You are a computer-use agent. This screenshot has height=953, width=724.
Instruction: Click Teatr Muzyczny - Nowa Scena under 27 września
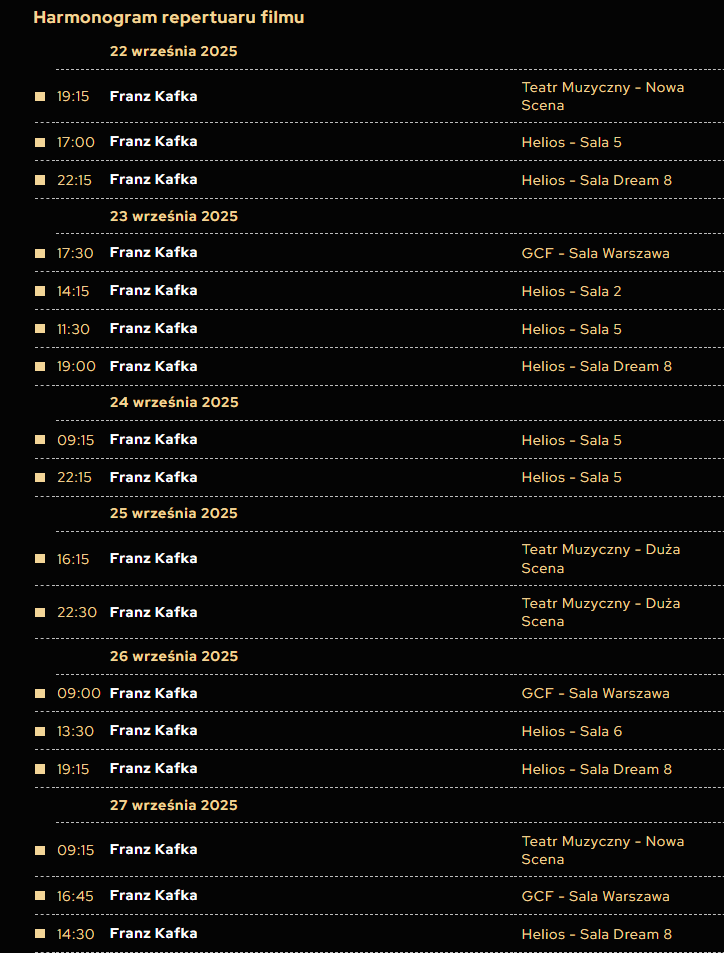click(x=602, y=850)
